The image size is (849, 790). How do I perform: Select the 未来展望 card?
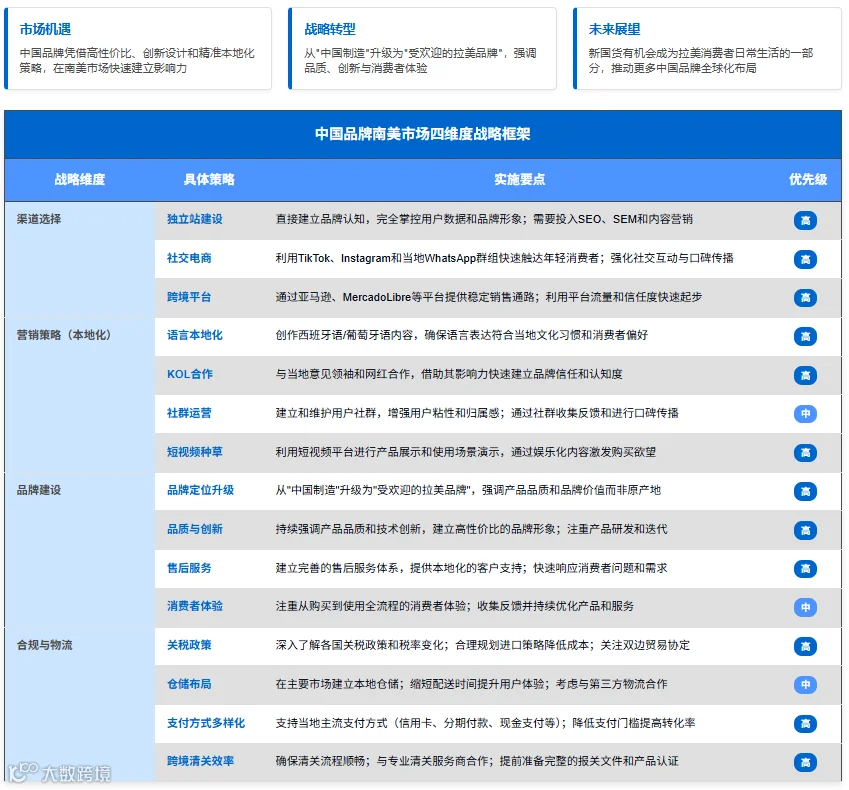(707, 48)
